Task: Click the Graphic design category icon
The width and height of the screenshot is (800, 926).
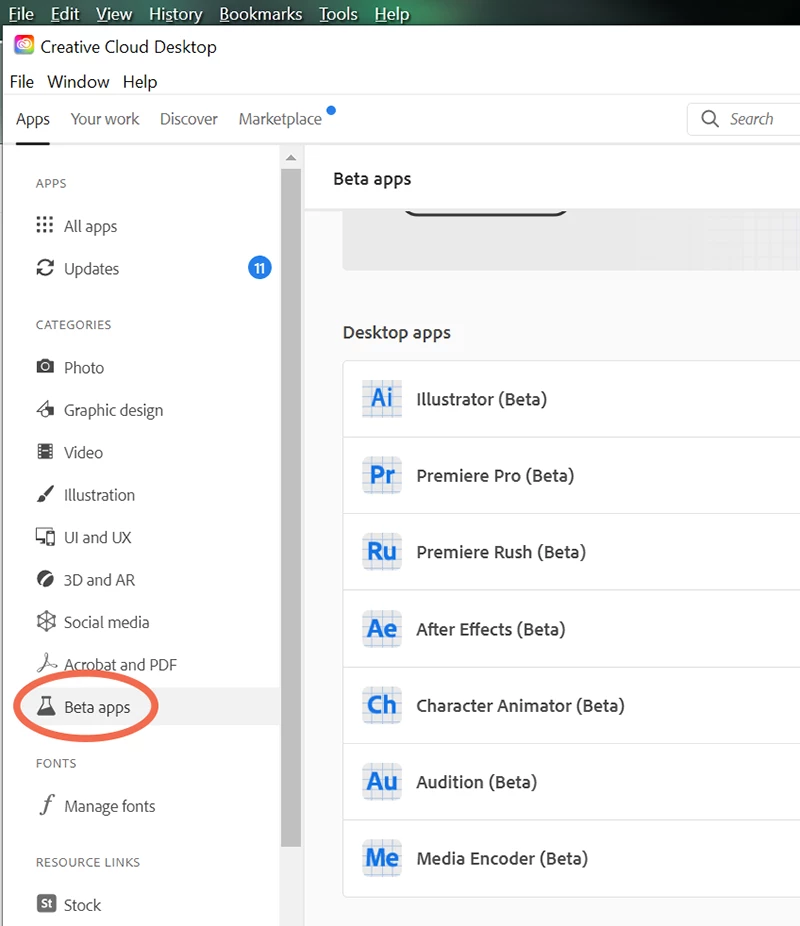Action: click(x=45, y=409)
